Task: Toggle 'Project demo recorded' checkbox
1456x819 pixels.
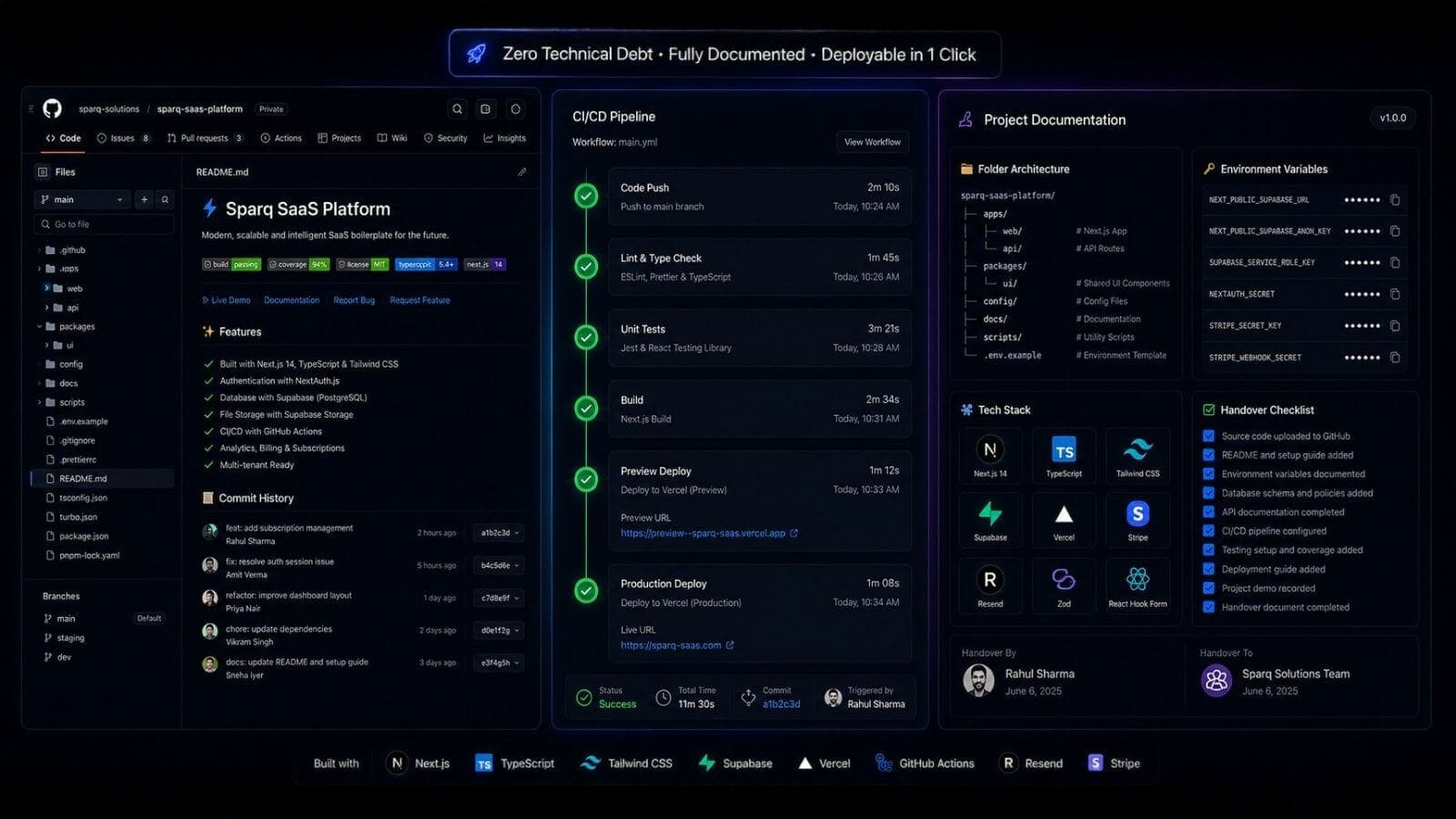Action: point(1208,588)
